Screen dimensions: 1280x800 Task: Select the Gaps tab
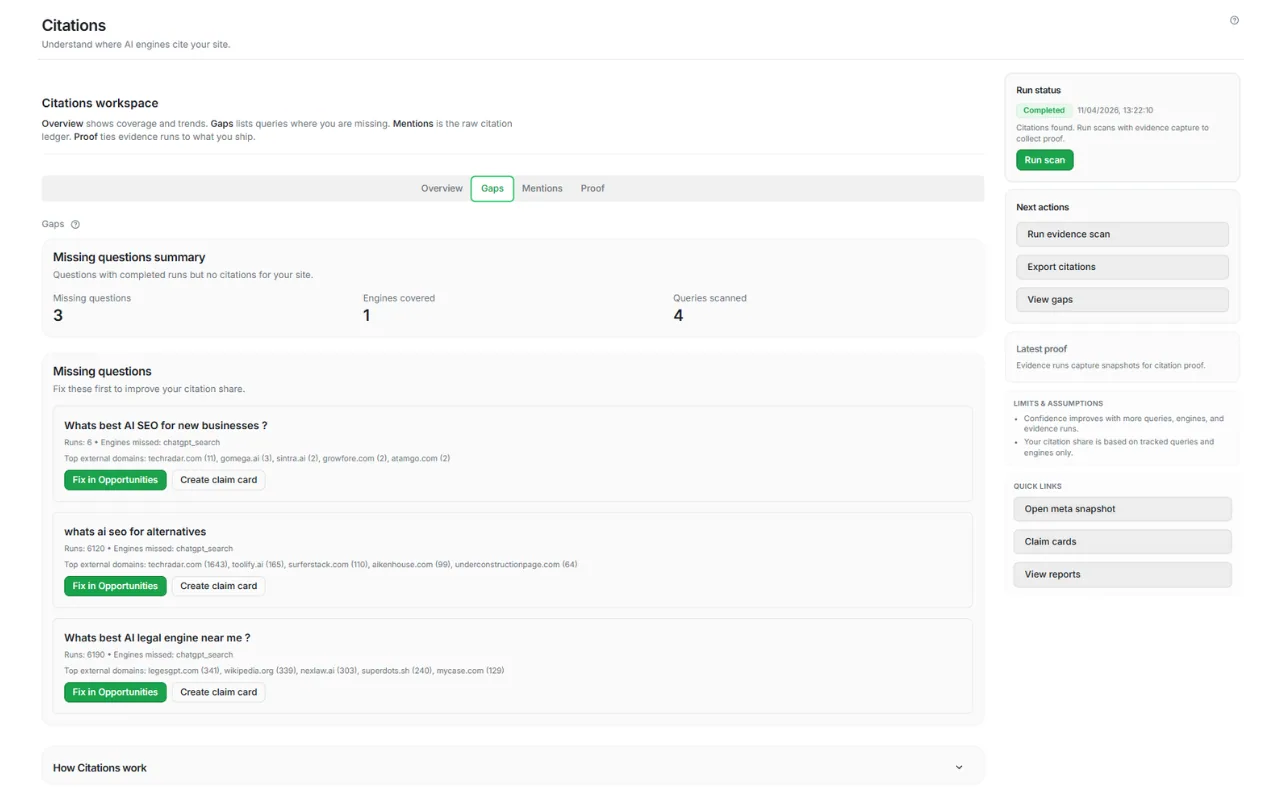492,189
